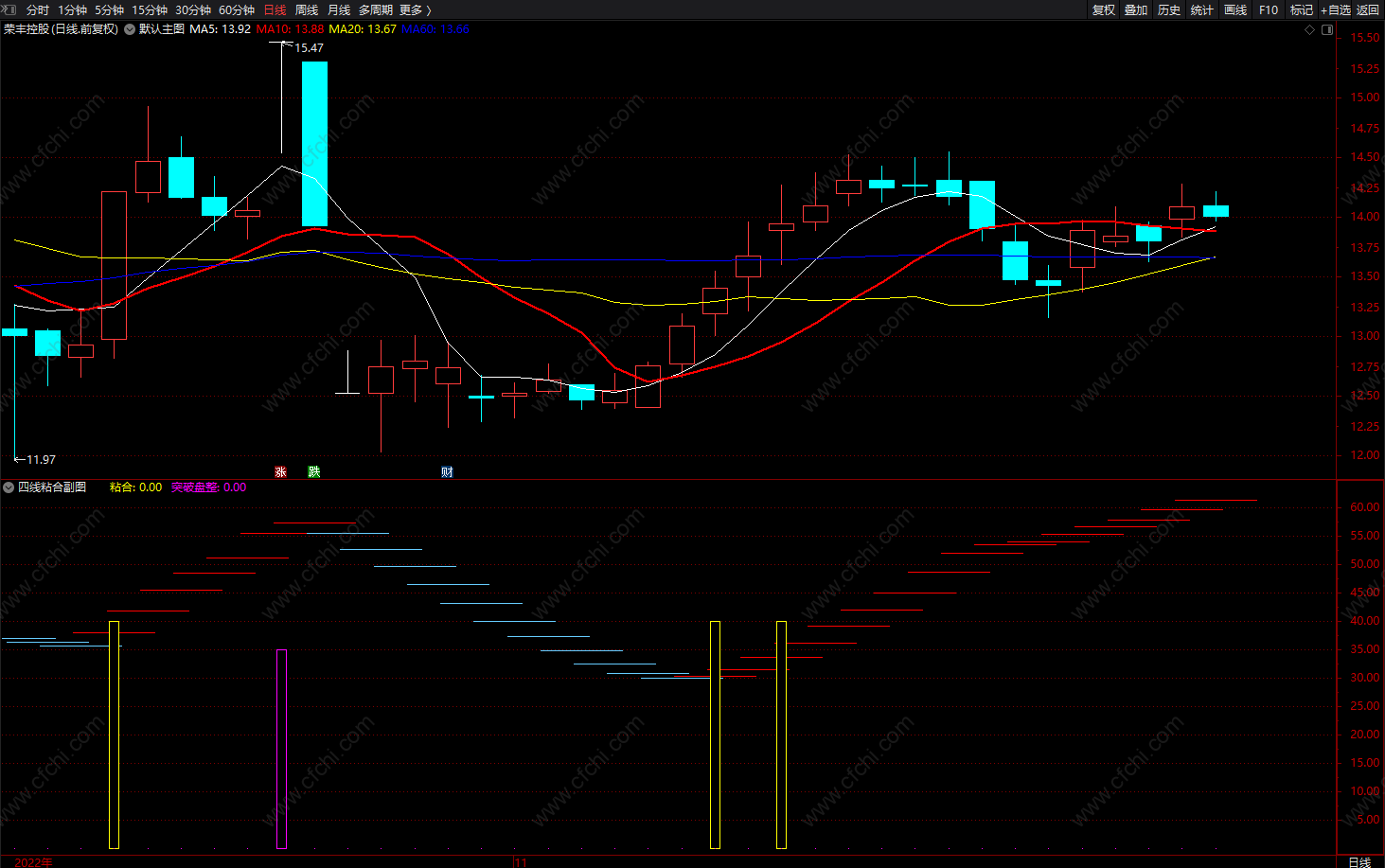The image size is (1385, 868).
Task: Switch to the 60分钟 period tab
Action: [x=237, y=10]
